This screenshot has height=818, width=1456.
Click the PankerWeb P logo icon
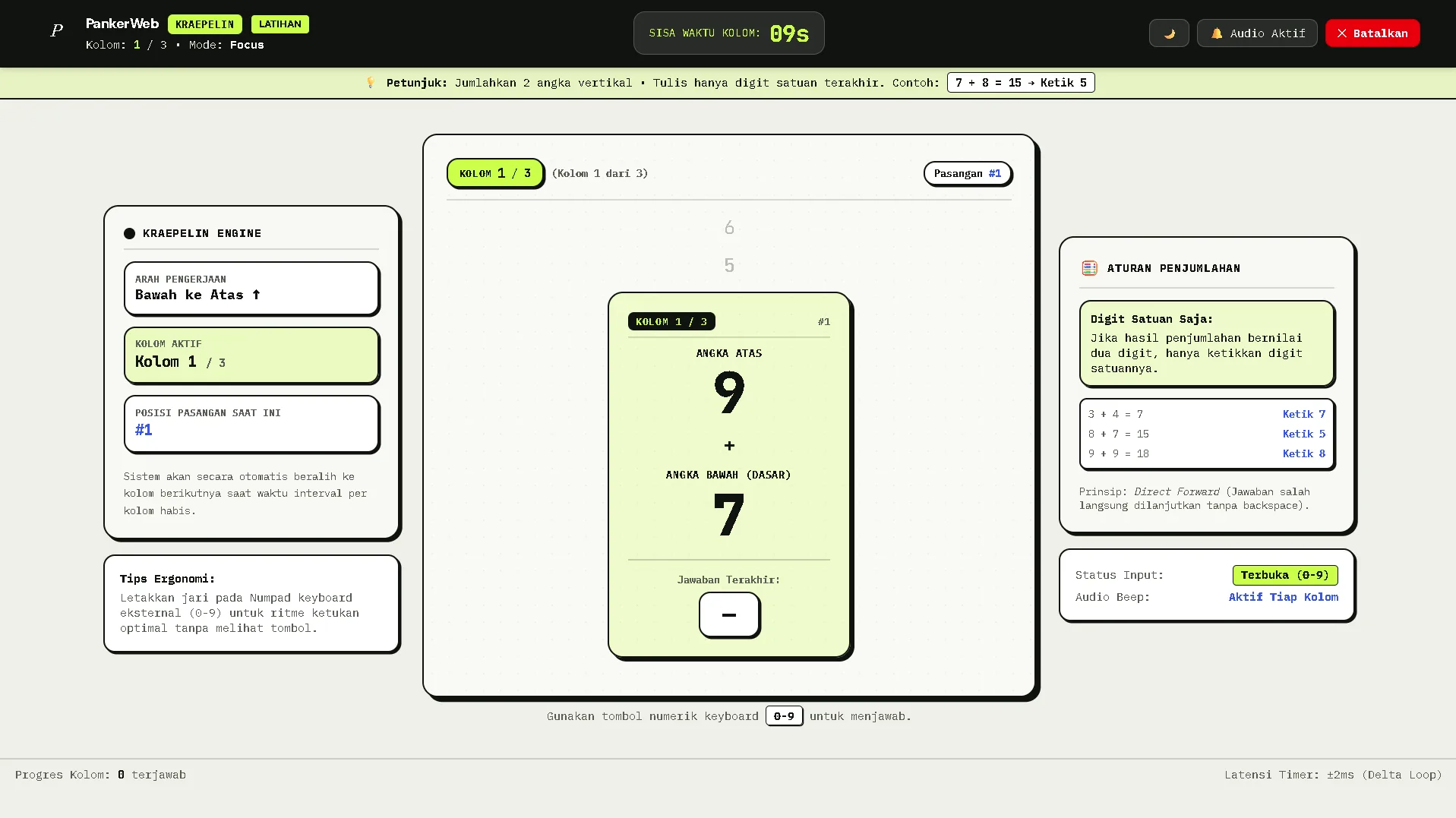pos(56,31)
